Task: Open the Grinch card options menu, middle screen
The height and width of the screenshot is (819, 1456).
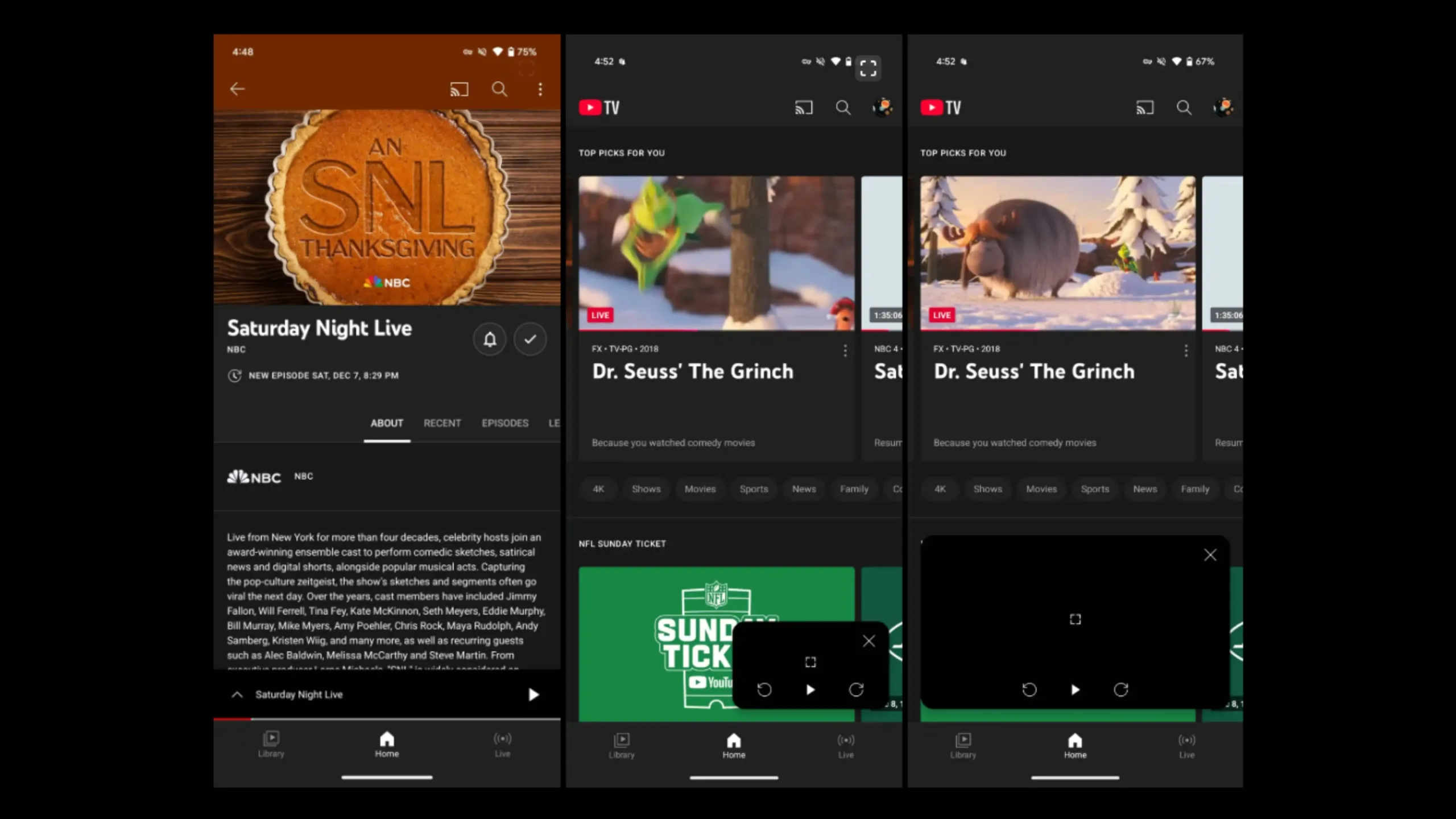Action: pos(845,350)
